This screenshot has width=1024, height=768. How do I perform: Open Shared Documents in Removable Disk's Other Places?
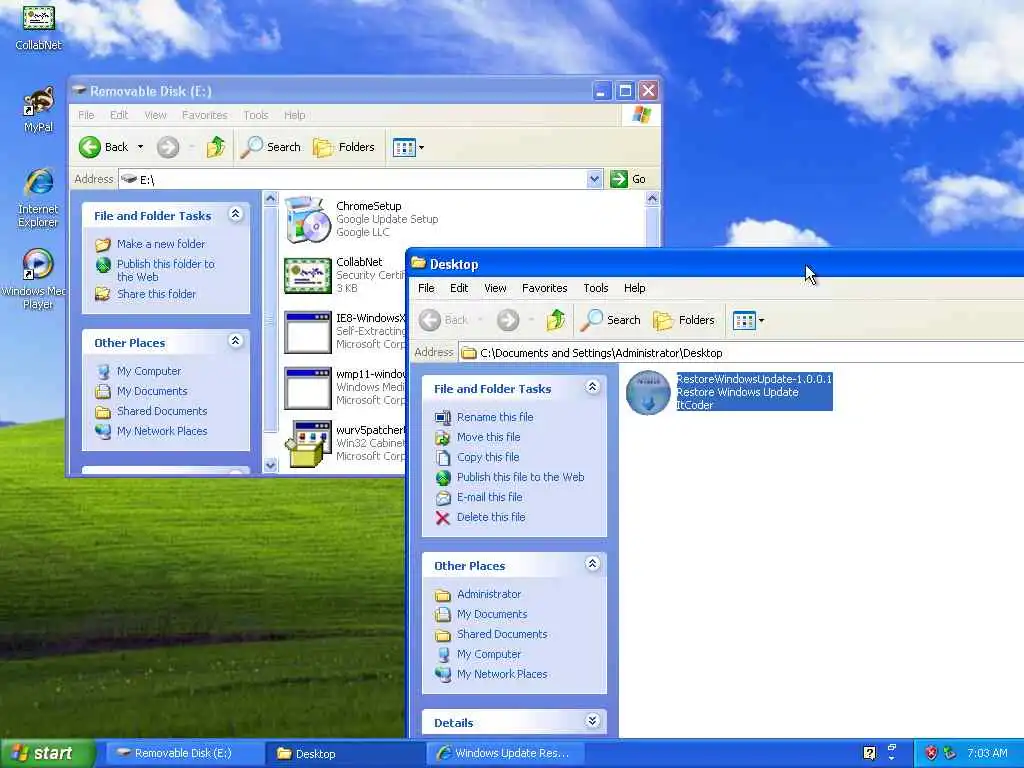point(162,411)
